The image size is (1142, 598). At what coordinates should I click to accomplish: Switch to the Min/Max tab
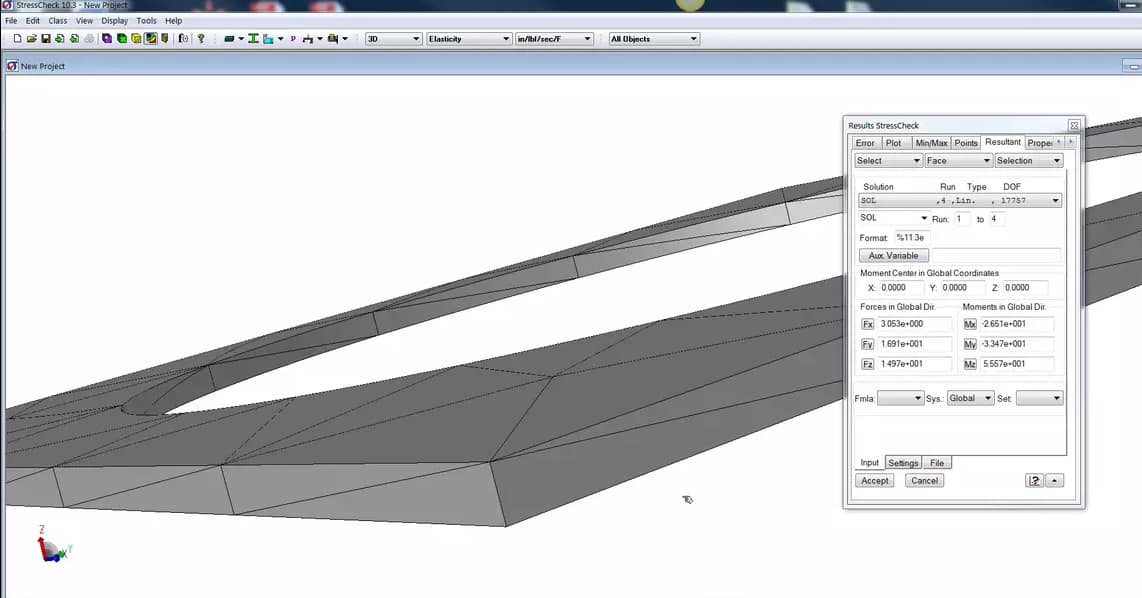click(931, 143)
